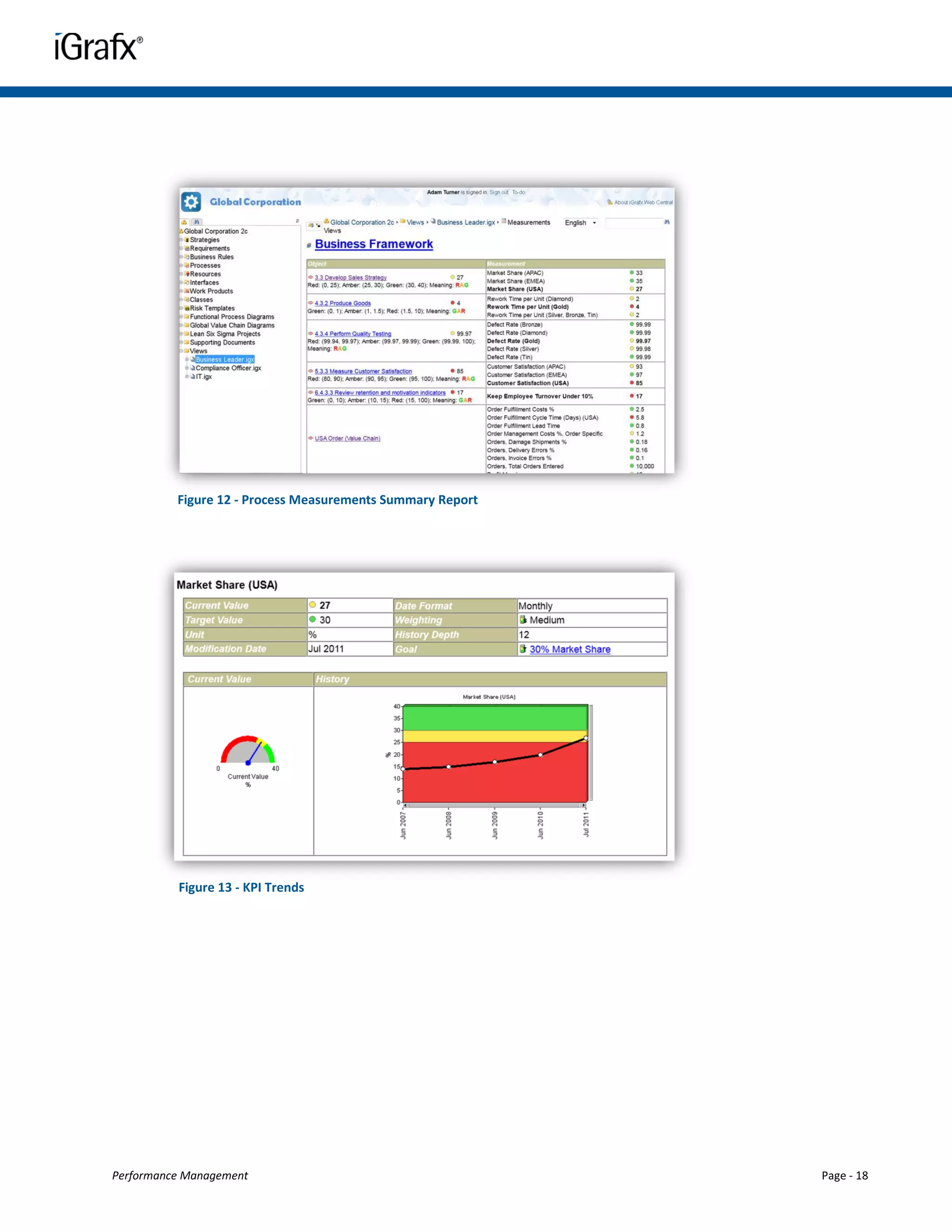Select Global Value Chain Diagrams in tree
This screenshot has width=952, height=1232.
coord(232,325)
